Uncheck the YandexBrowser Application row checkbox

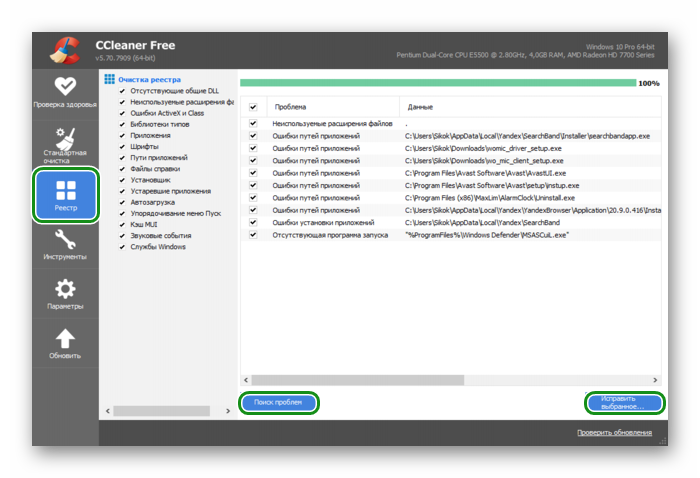[x=253, y=210]
